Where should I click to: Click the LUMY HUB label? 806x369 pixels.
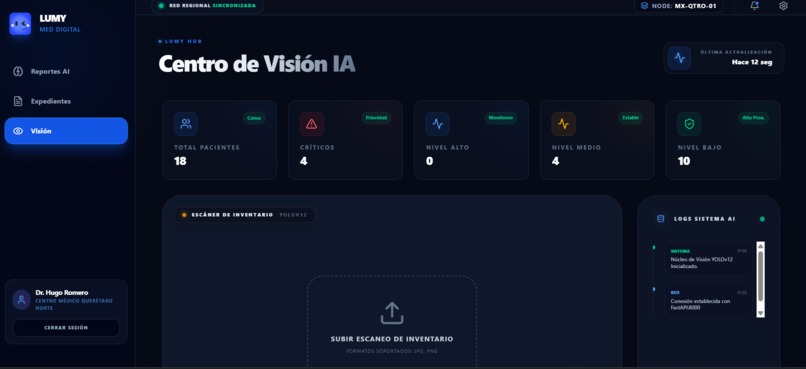(x=184, y=41)
